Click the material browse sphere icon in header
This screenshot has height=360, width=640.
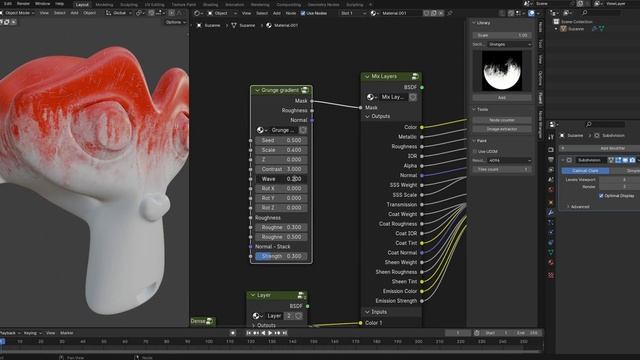(374, 13)
